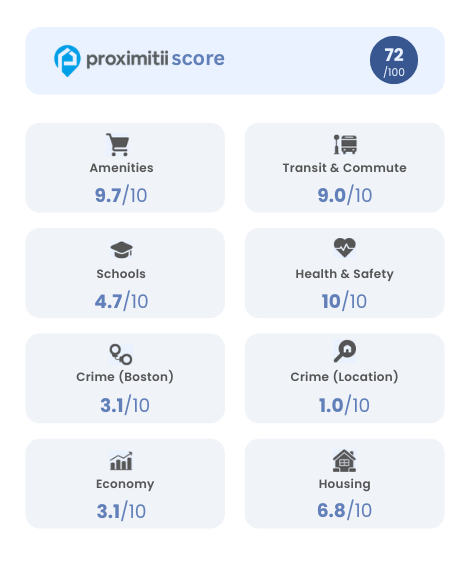Open the Amenities 9.7/10 score
470x570 pixels.
(x=121, y=195)
